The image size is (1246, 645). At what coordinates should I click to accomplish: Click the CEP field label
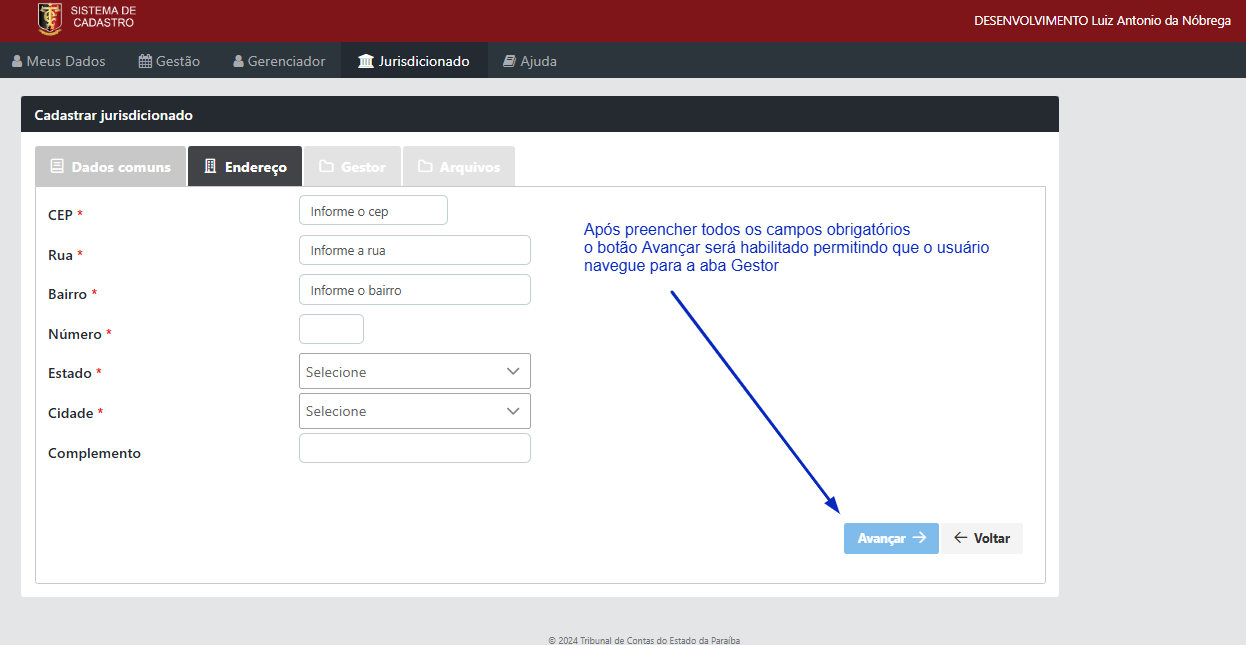click(x=60, y=215)
